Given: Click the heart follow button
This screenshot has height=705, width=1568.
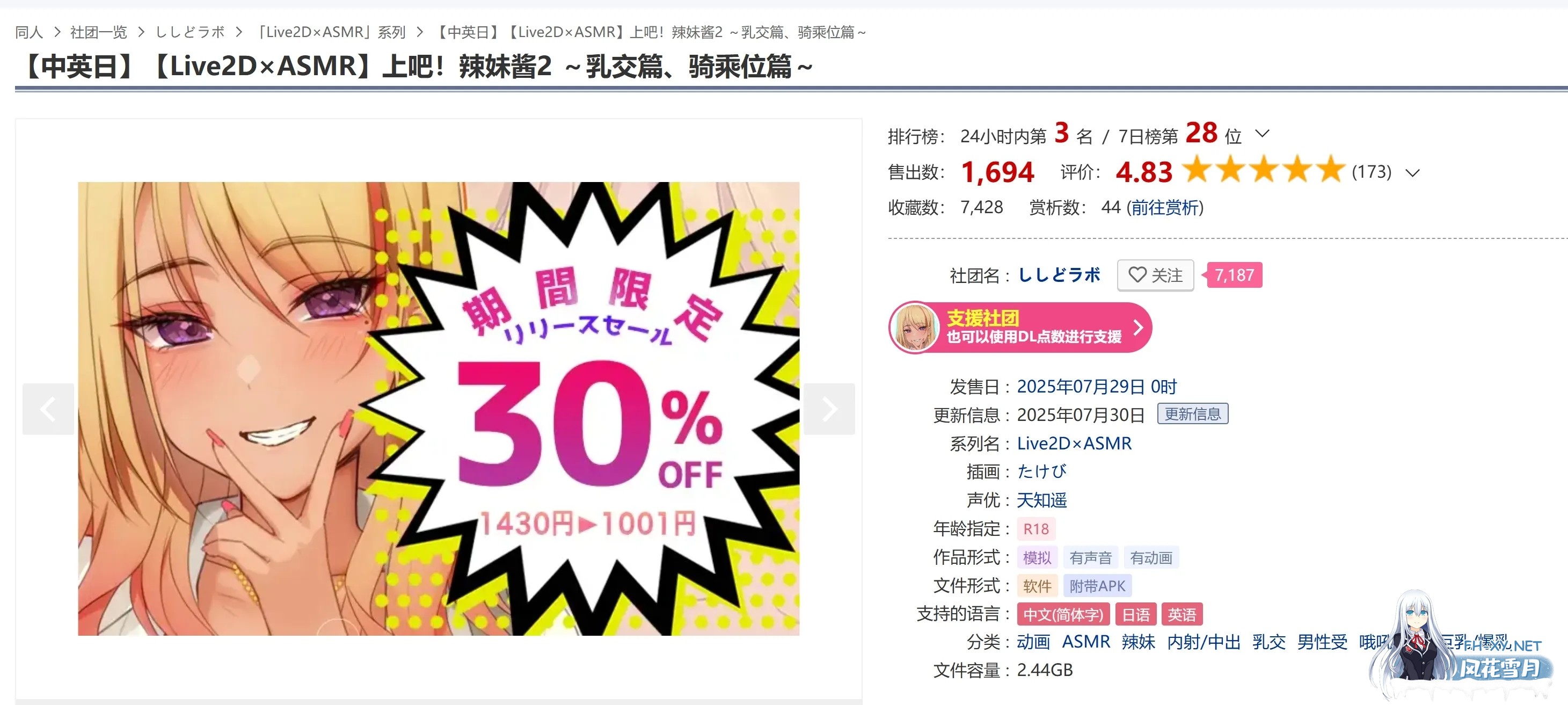Looking at the screenshot, I should pyautogui.click(x=1155, y=275).
